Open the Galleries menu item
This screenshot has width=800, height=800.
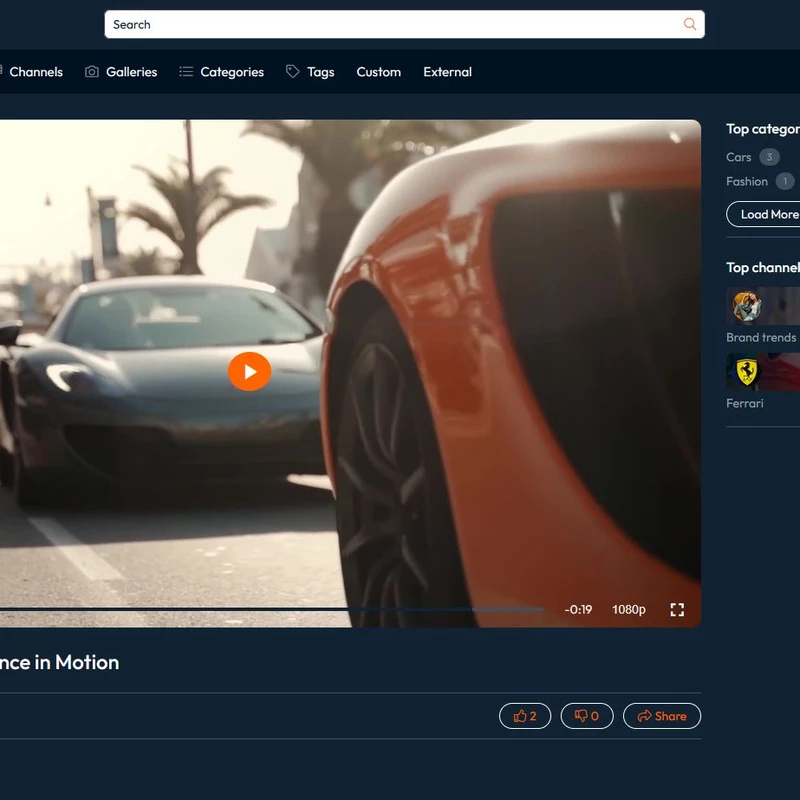[x=122, y=72]
